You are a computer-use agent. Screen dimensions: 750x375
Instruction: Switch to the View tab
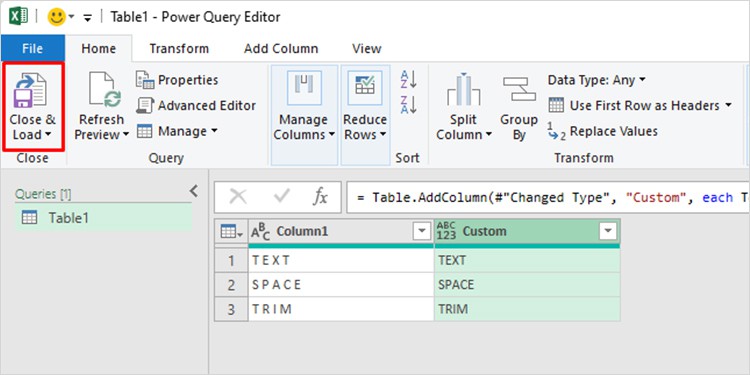[x=367, y=49]
